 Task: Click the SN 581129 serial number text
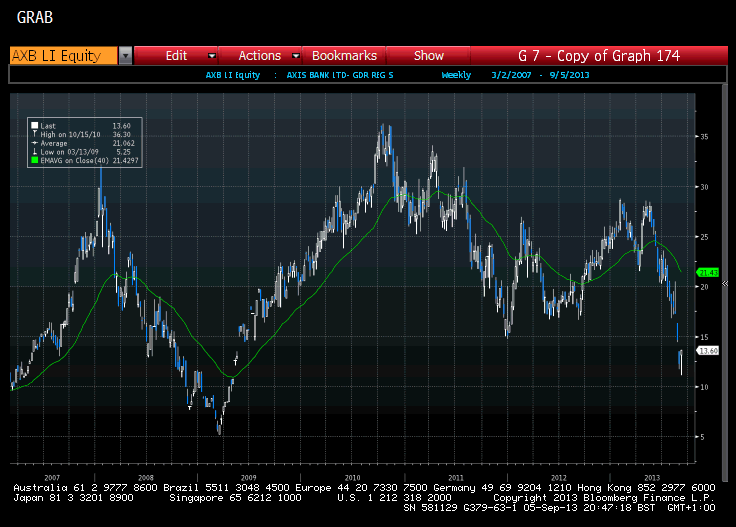pos(430,508)
